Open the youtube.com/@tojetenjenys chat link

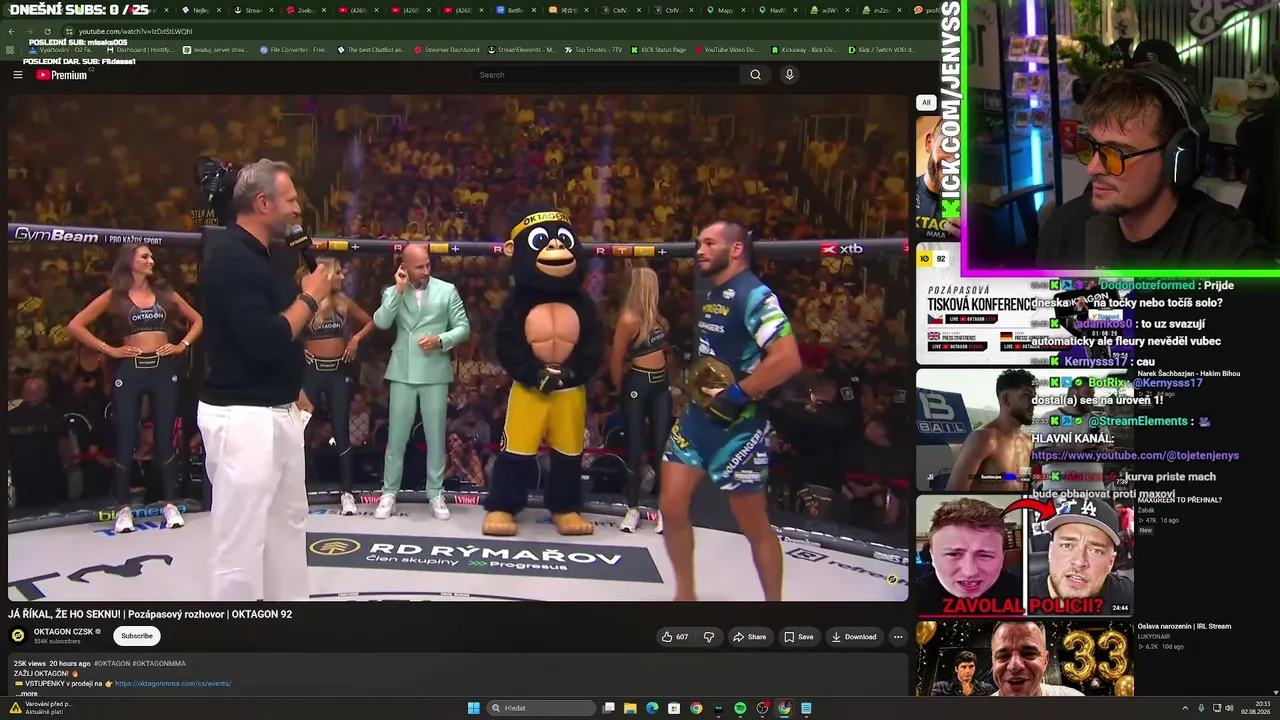click(x=1135, y=456)
